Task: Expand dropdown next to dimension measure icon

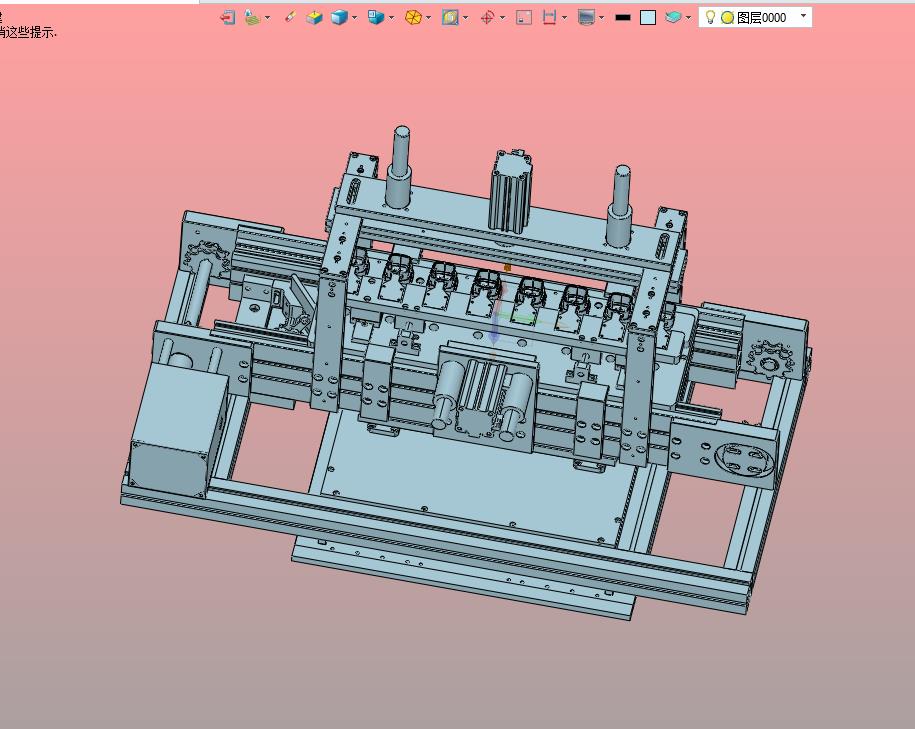Action: tap(564, 18)
